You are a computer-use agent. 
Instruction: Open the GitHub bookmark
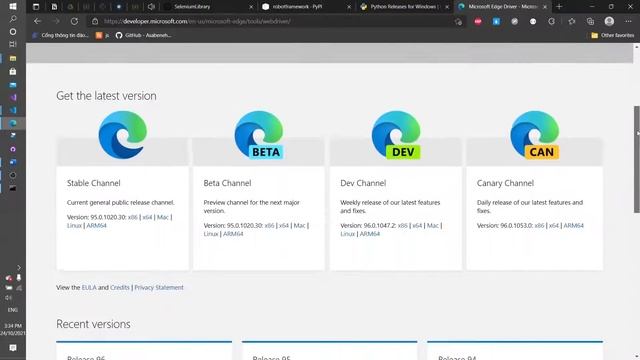[x=143, y=36]
